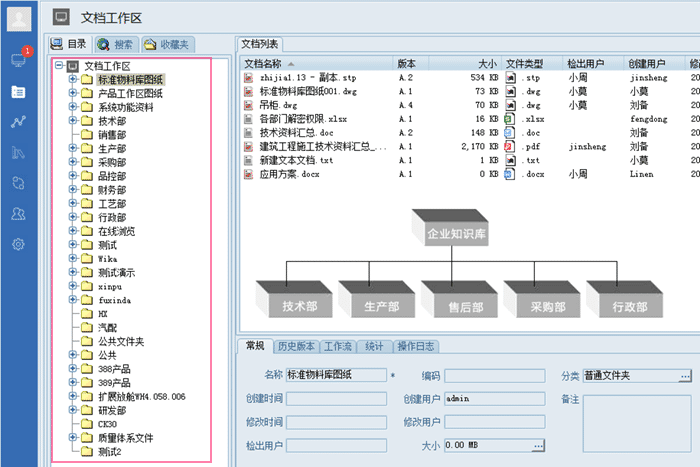Click the line graph icon in sidebar
This screenshot has height=467, width=700.
pos(18,122)
